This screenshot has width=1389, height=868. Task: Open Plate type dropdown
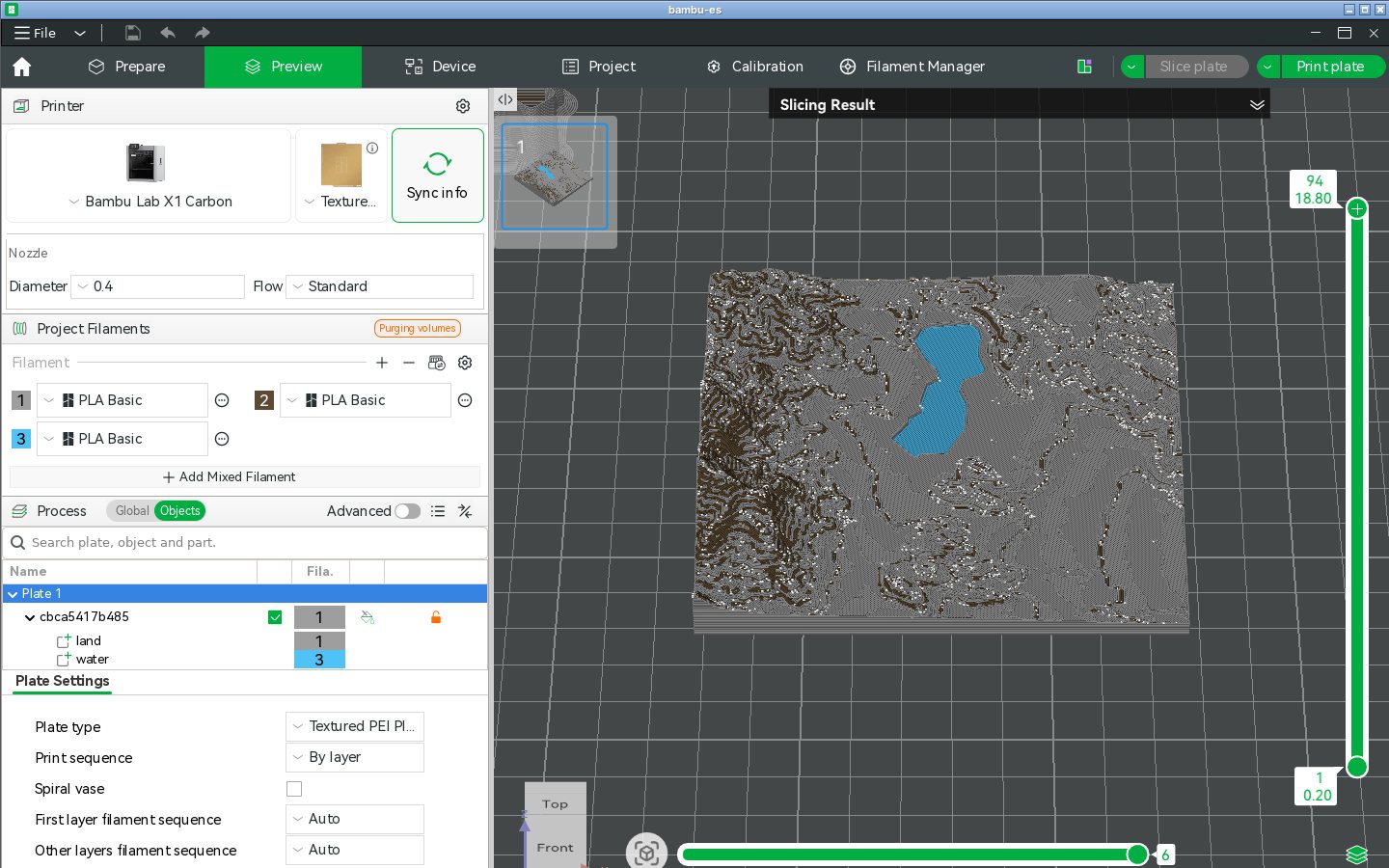tap(355, 726)
